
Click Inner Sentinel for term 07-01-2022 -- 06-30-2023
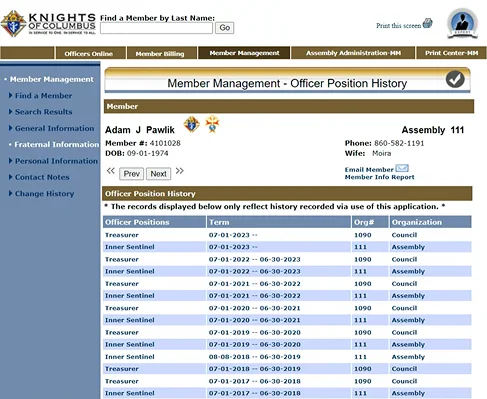(x=130, y=271)
